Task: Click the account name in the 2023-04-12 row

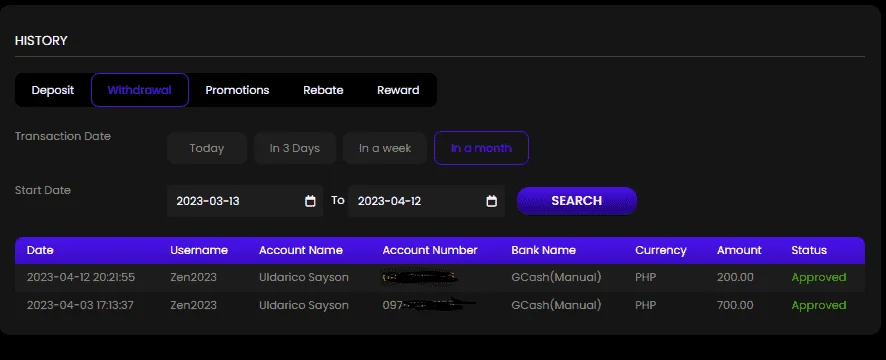Action: tap(304, 277)
